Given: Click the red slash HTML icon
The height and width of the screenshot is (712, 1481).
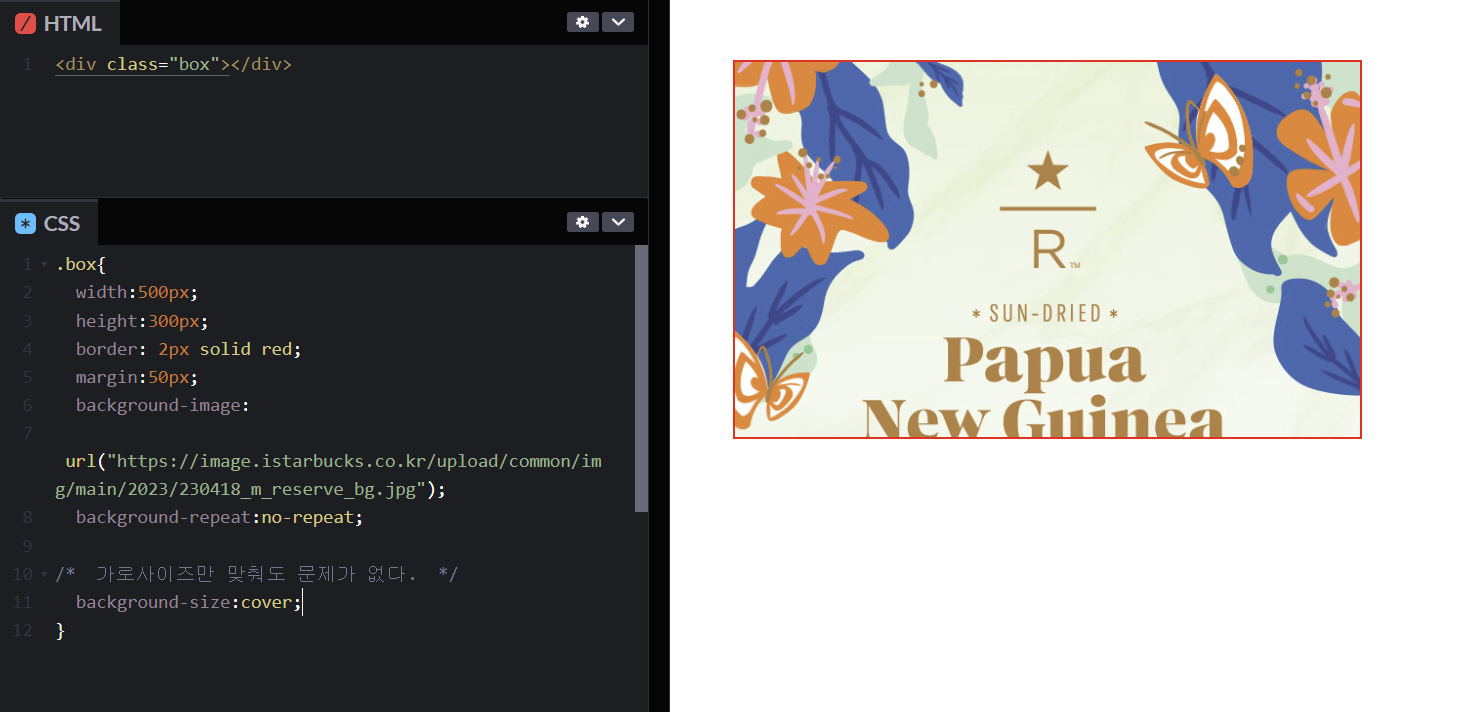Looking at the screenshot, I should click(25, 23).
